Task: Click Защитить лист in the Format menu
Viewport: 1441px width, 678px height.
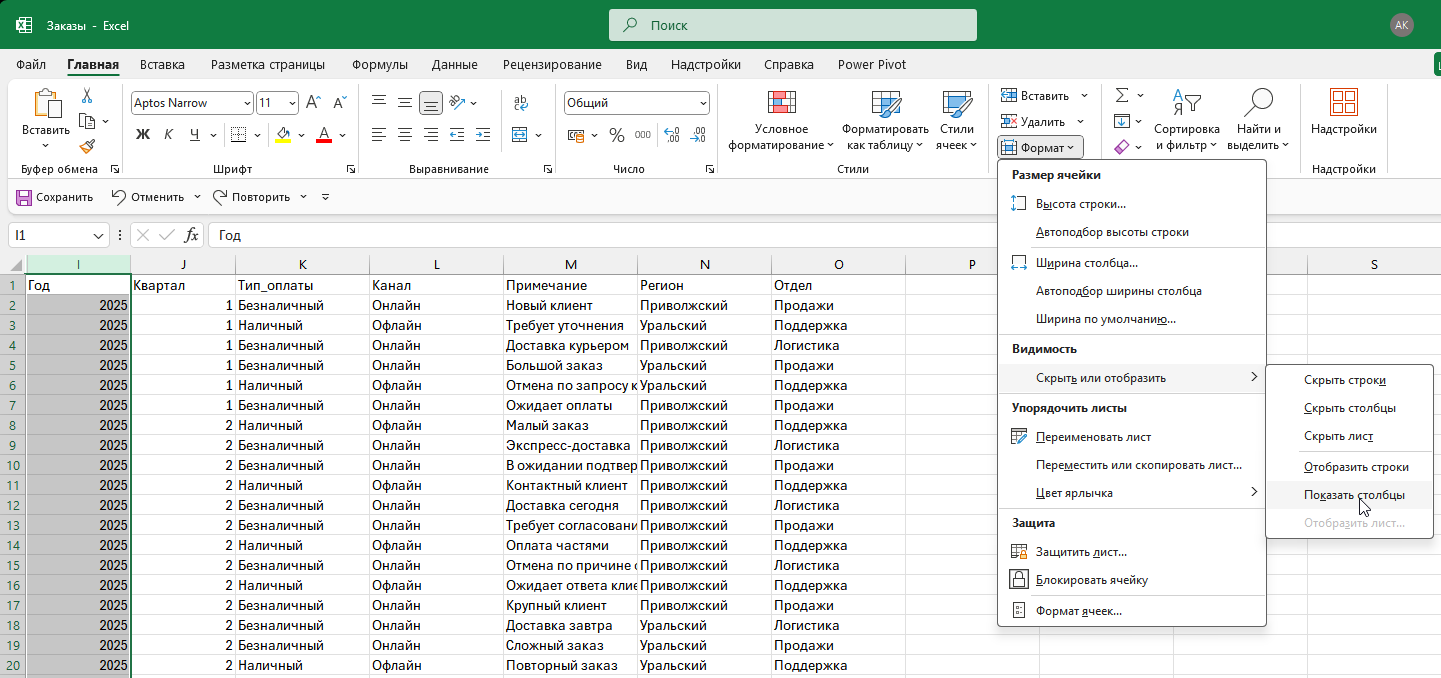Action: click(x=1081, y=552)
